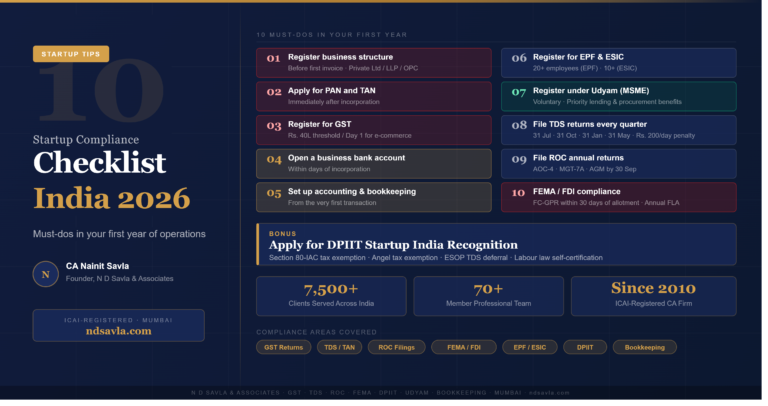Select the EPF / ESIC tag
This screenshot has height=406, width=768.
point(529,347)
